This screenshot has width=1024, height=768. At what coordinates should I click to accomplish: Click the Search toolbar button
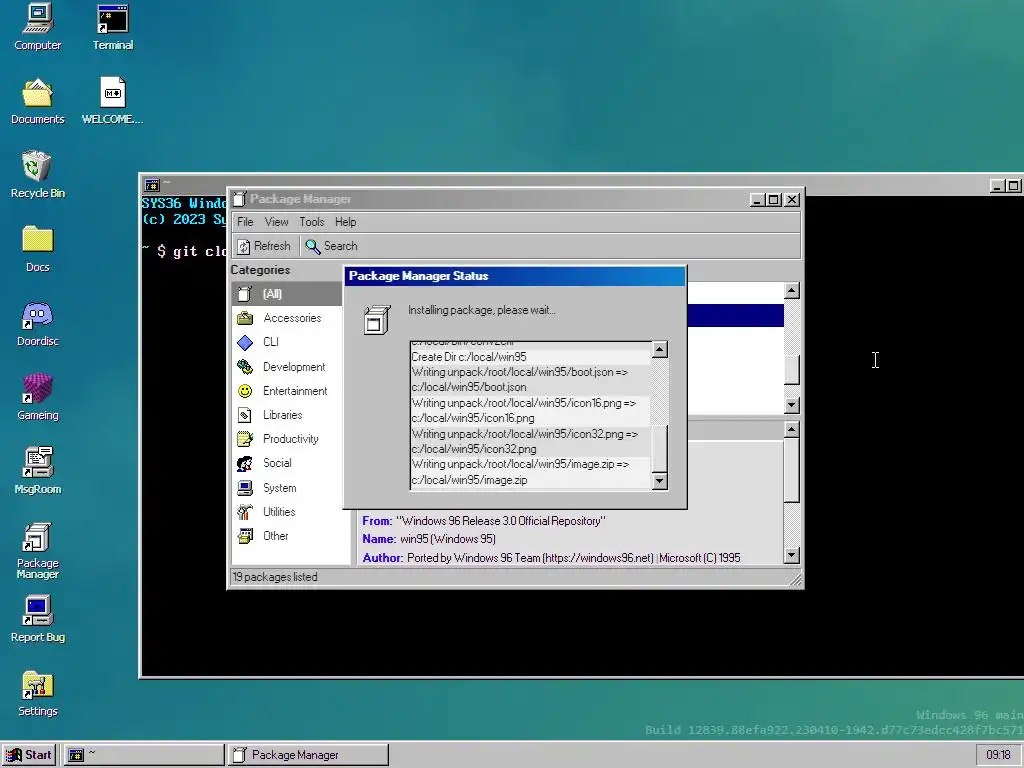(x=331, y=246)
